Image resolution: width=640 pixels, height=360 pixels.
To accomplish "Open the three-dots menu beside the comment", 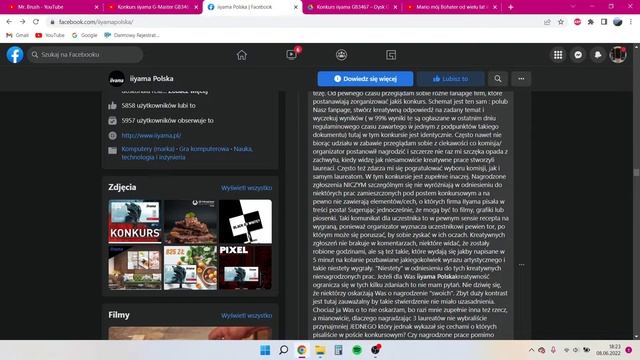I will [x=521, y=265].
